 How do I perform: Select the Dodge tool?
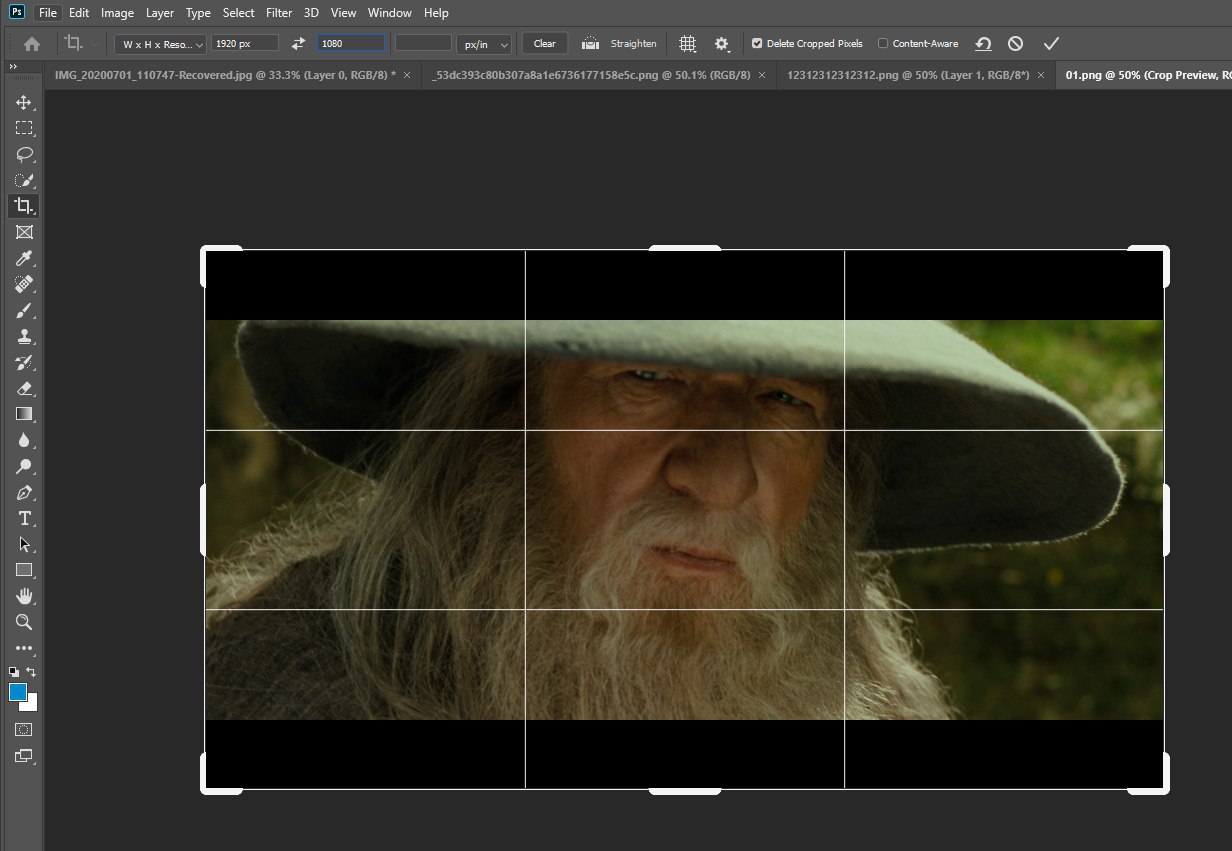point(24,466)
